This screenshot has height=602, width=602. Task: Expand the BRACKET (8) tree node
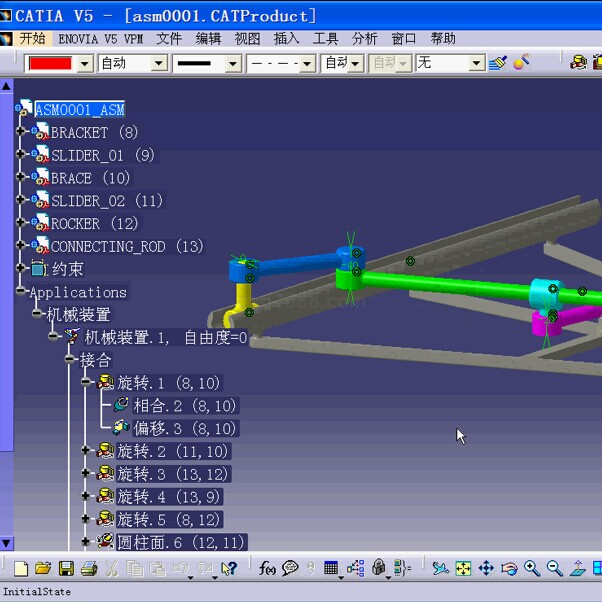coord(21,132)
